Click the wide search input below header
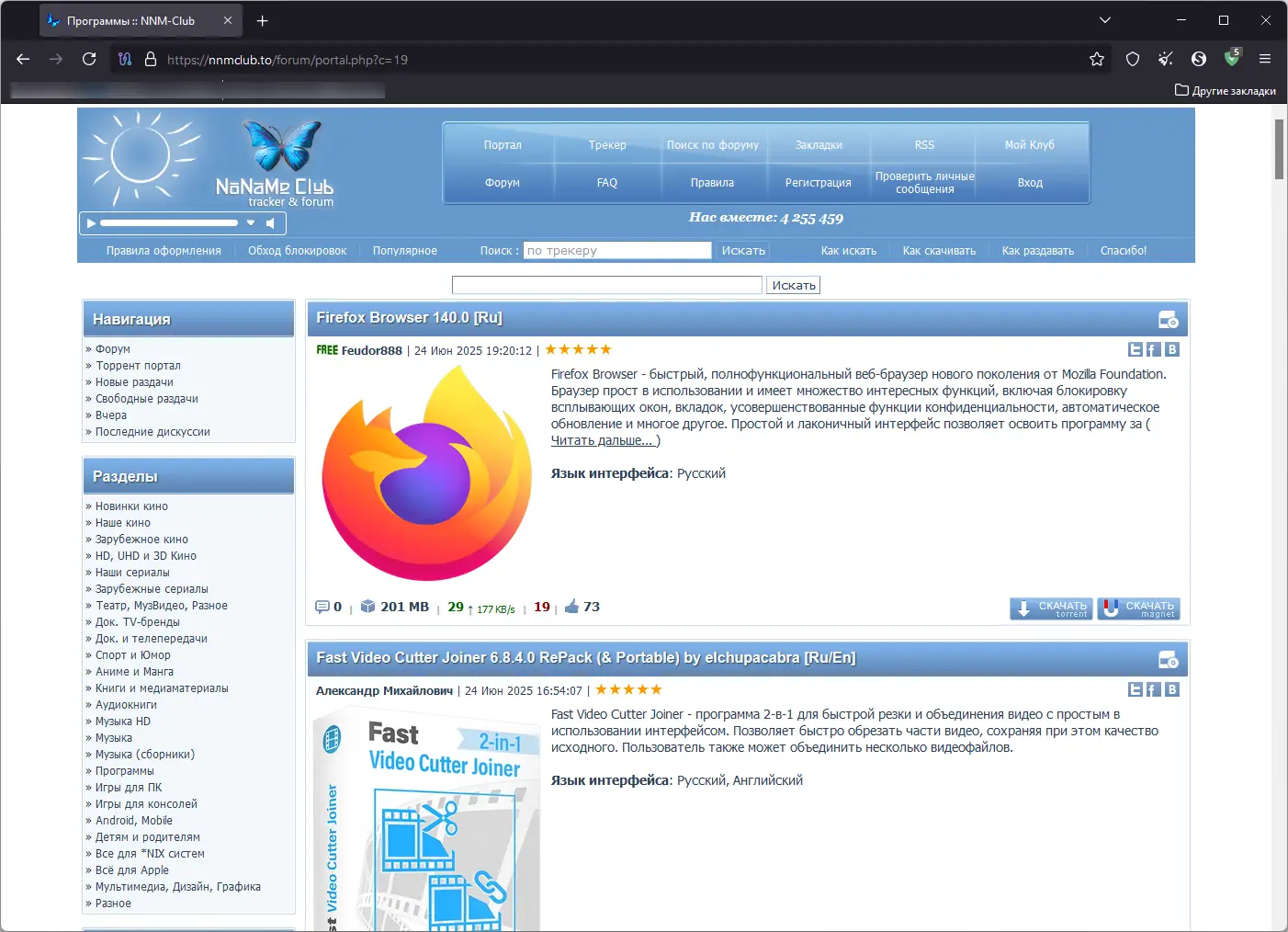 click(607, 286)
